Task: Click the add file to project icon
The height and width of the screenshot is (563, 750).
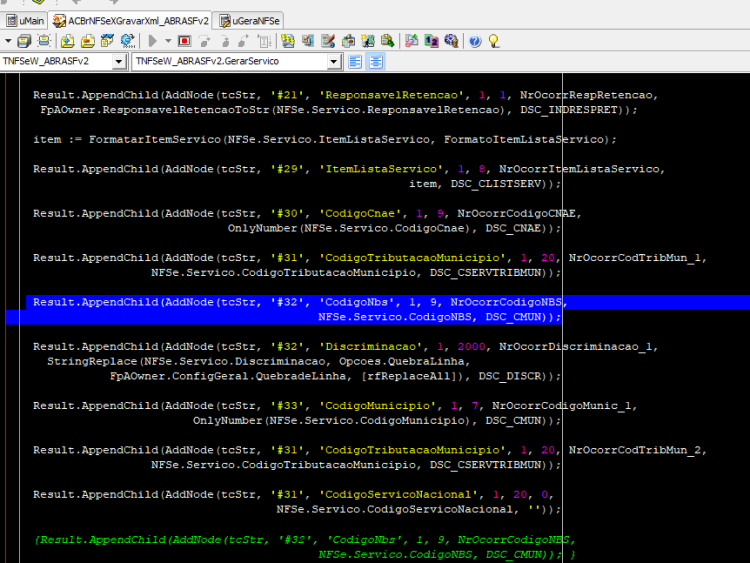Action: 67,41
